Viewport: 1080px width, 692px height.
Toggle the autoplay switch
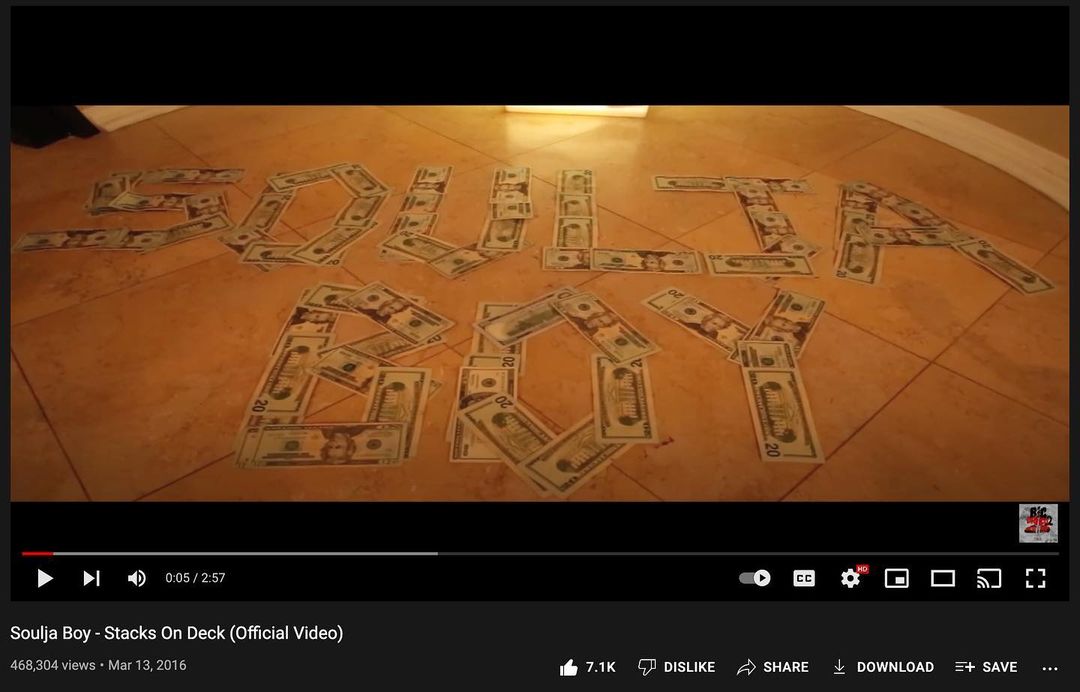coord(755,578)
